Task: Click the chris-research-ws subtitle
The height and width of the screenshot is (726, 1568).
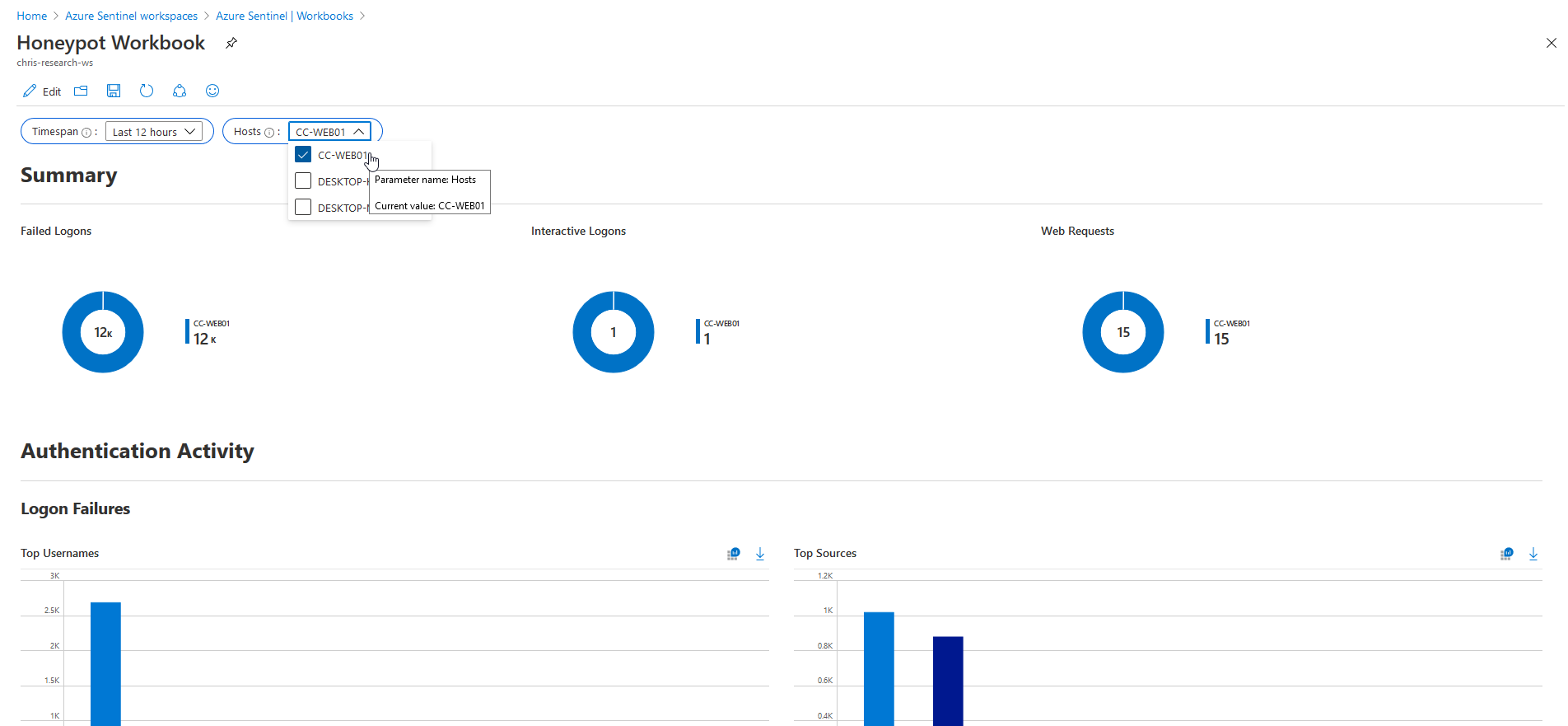Action: click(x=55, y=63)
